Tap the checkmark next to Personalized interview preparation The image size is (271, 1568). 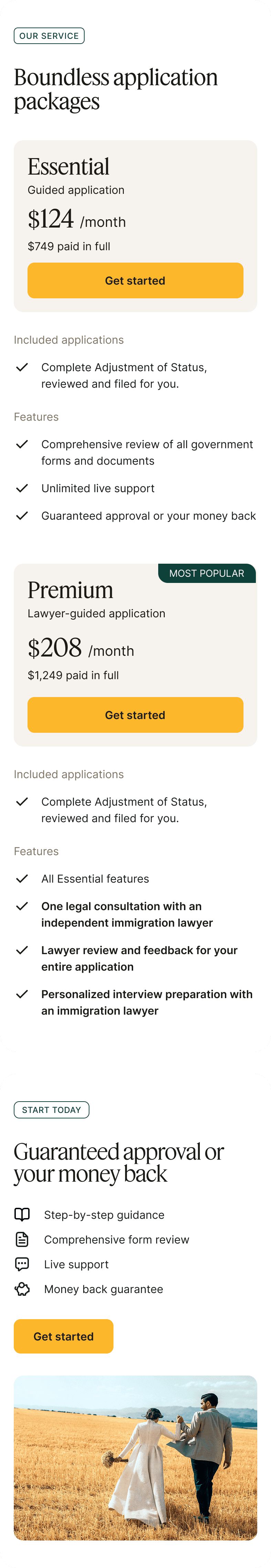point(22,994)
